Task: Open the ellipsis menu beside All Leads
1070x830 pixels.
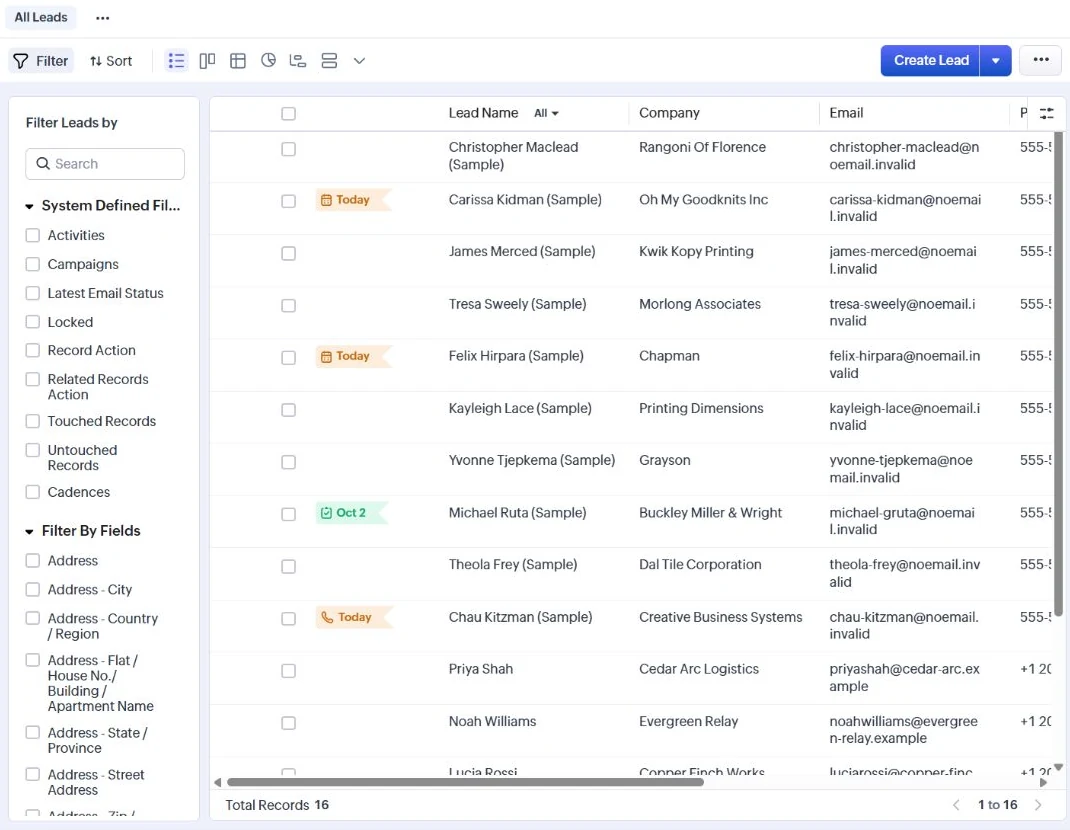Action: coord(102,18)
